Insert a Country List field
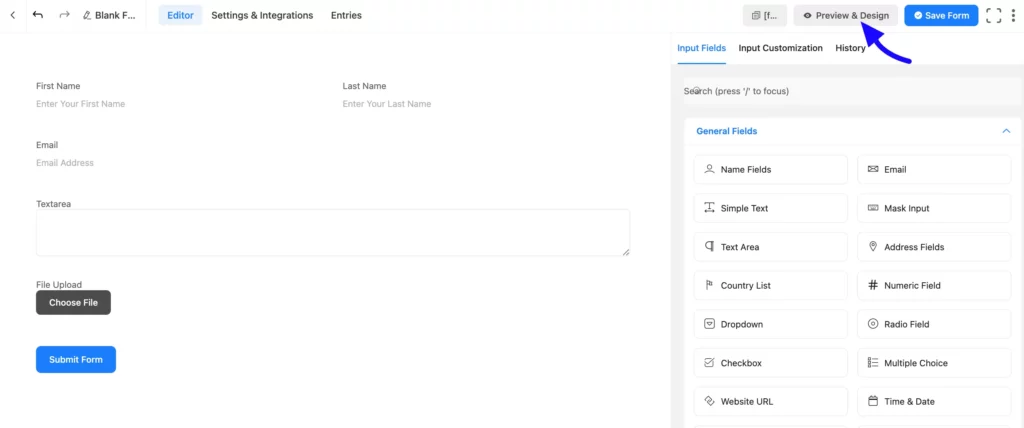The image size is (1024, 428). tap(770, 286)
